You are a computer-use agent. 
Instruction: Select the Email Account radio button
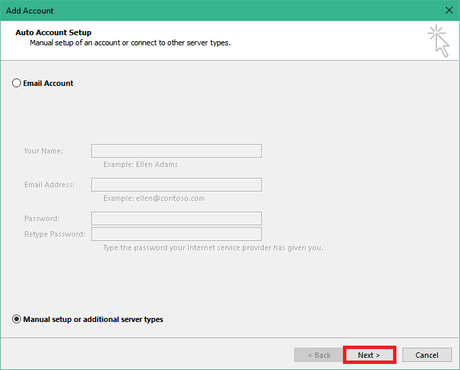[x=16, y=83]
